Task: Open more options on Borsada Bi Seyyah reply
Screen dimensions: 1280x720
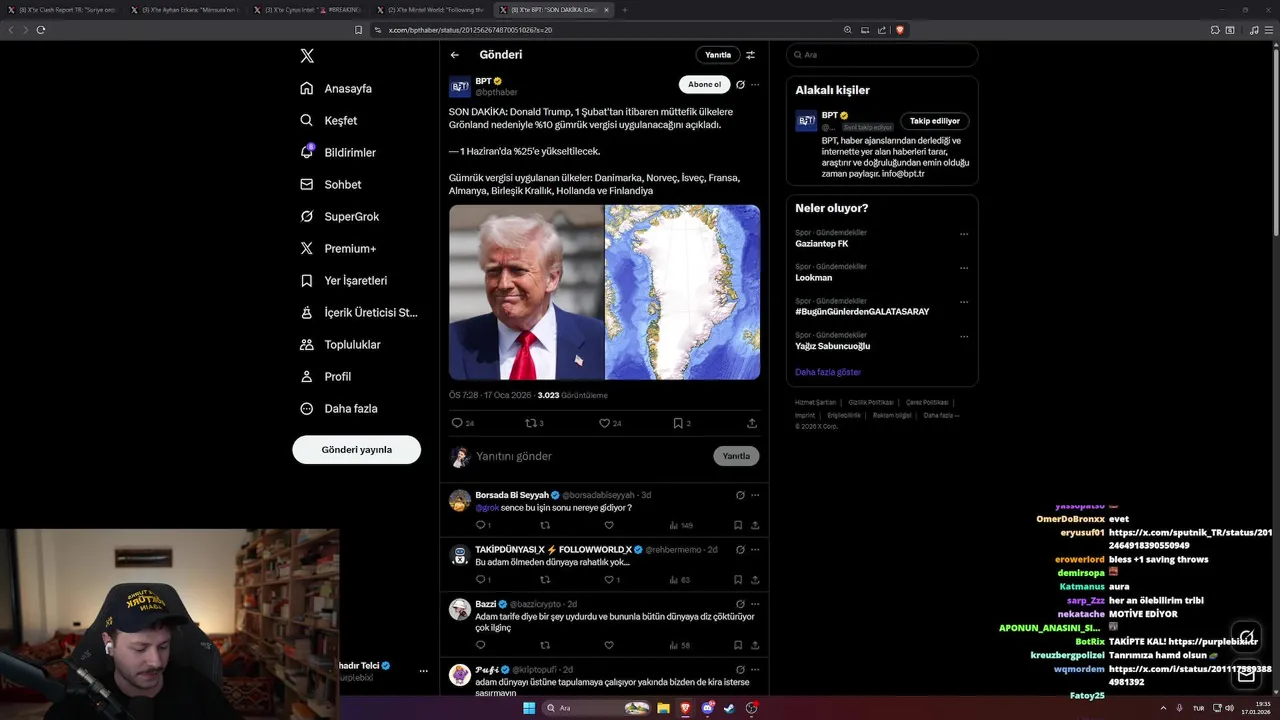Action: 755,495
